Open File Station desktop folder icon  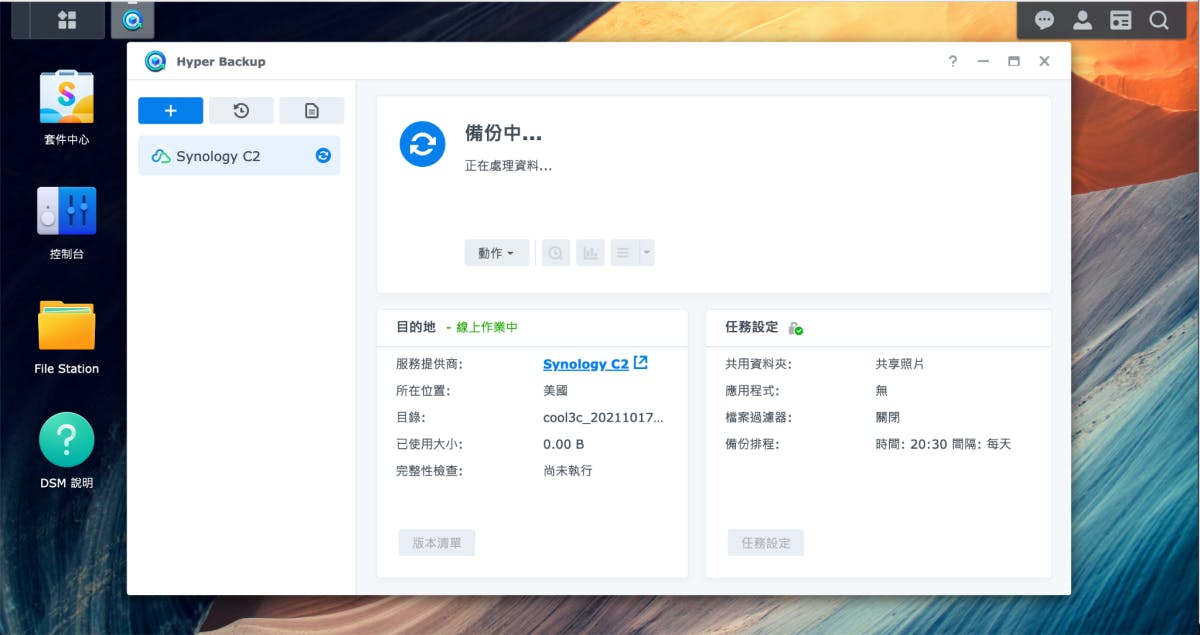pyautogui.click(x=67, y=326)
